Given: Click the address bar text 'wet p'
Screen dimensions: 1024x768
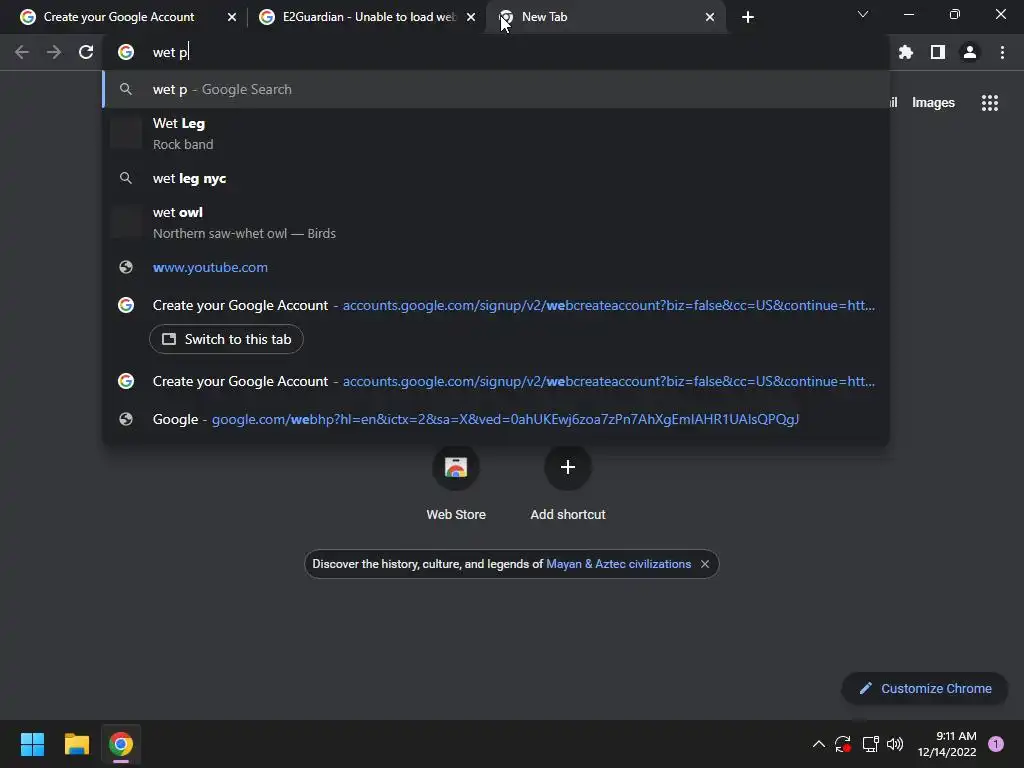Looking at the screenshot, I should tap(170, 52).
